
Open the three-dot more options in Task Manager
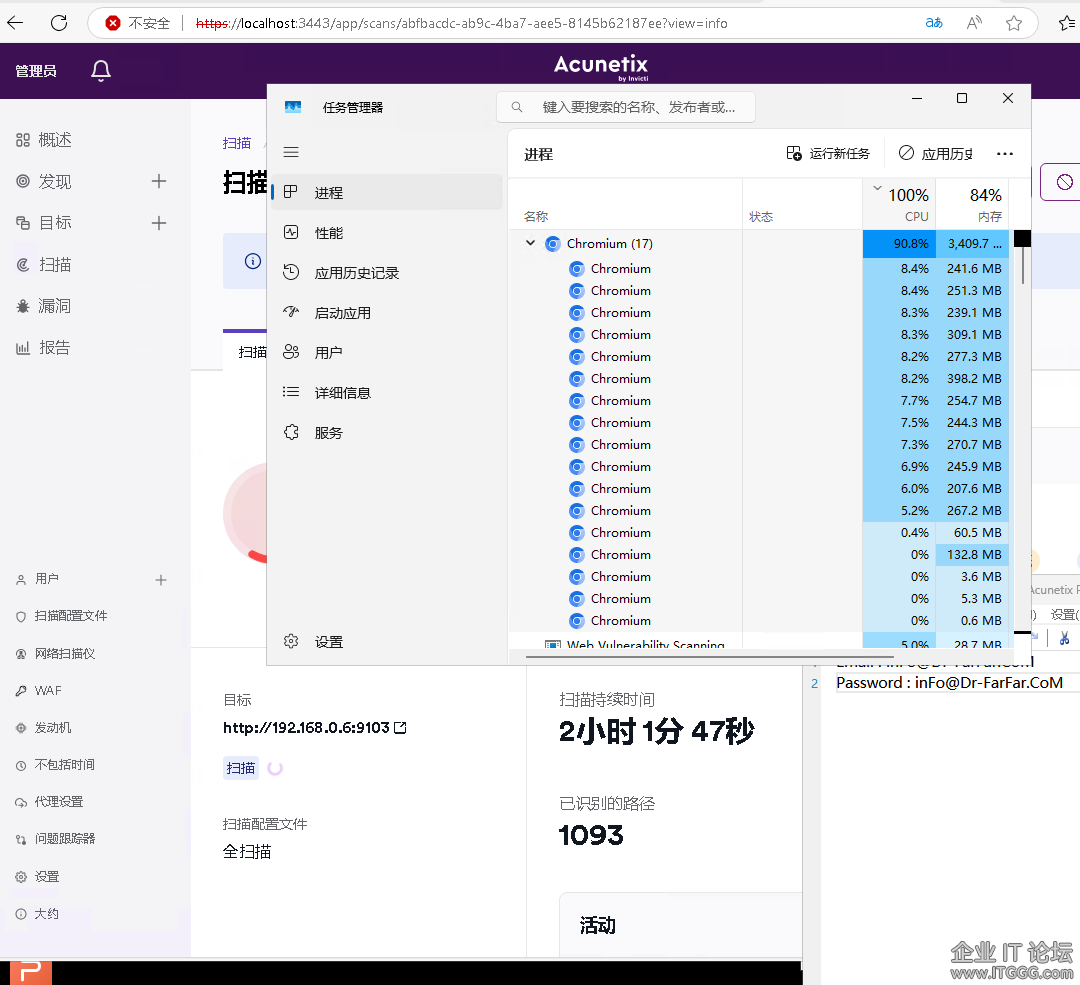click(1005, 154)
